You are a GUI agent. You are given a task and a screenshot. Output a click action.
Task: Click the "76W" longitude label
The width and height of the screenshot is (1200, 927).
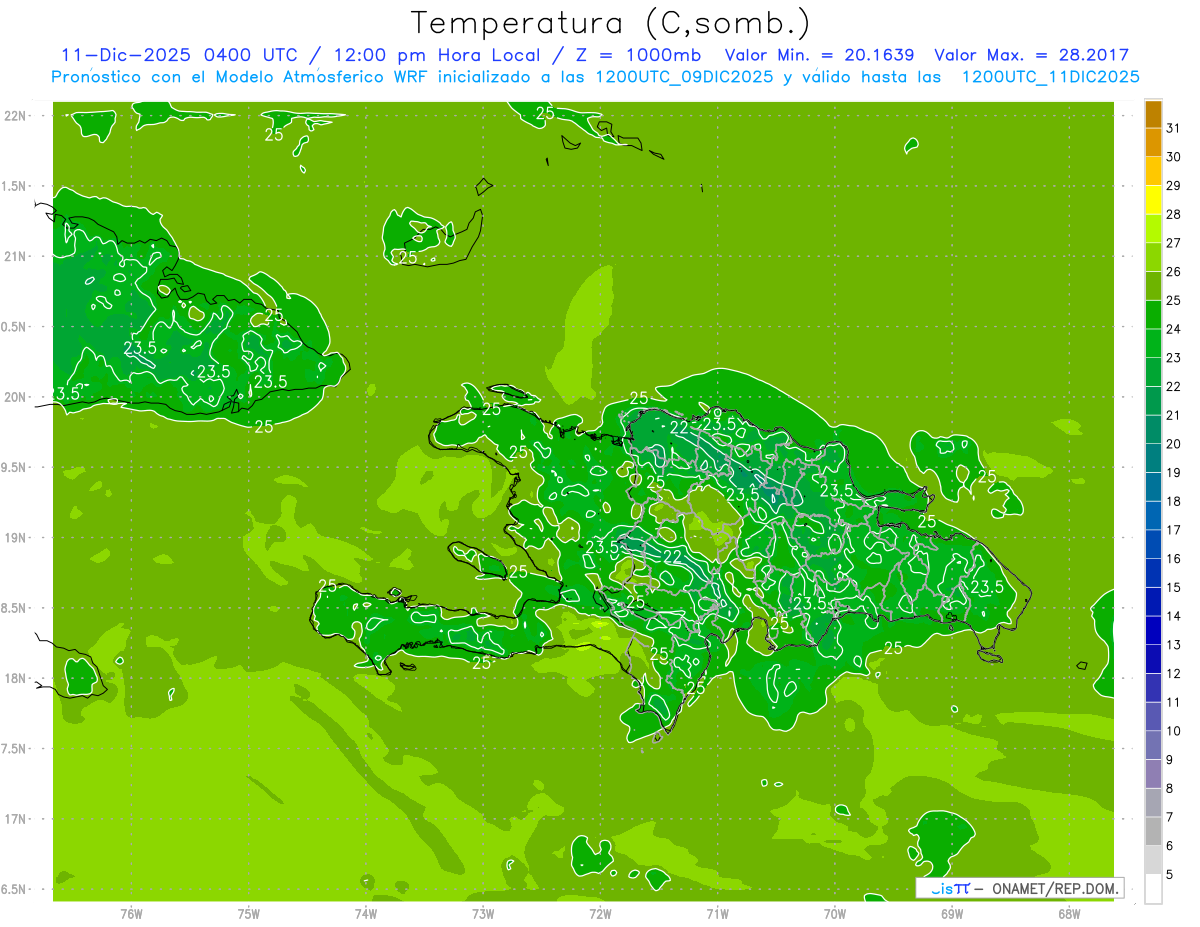pos(131,914)
